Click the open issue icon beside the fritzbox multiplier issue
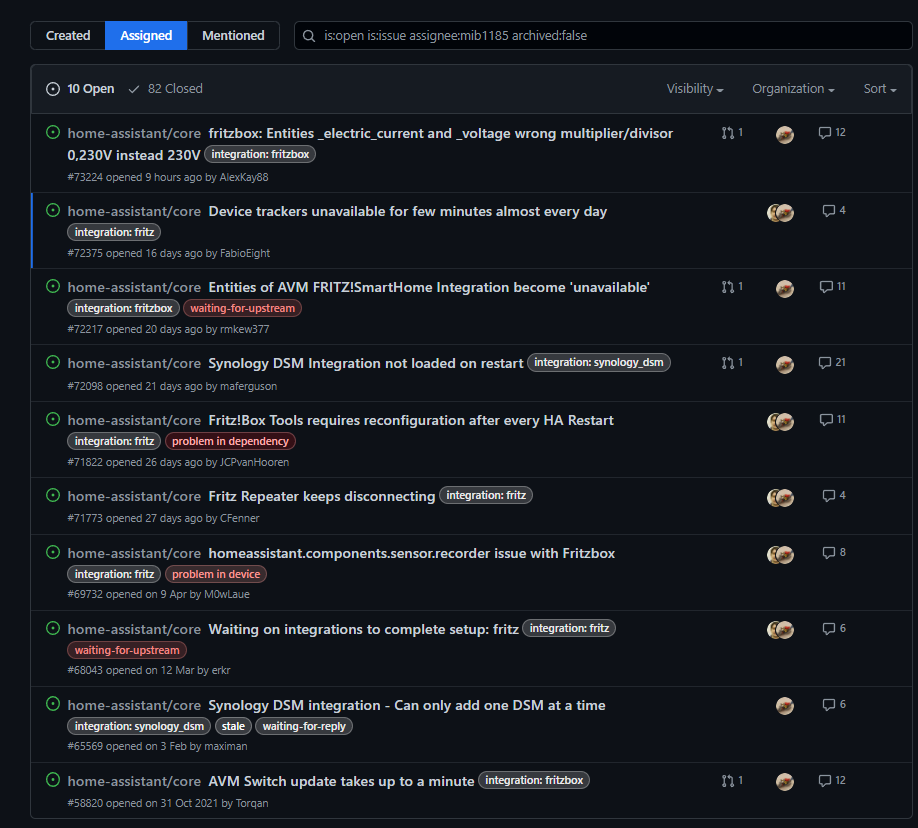This screenshot has width=918, height=828. (52, 133)
